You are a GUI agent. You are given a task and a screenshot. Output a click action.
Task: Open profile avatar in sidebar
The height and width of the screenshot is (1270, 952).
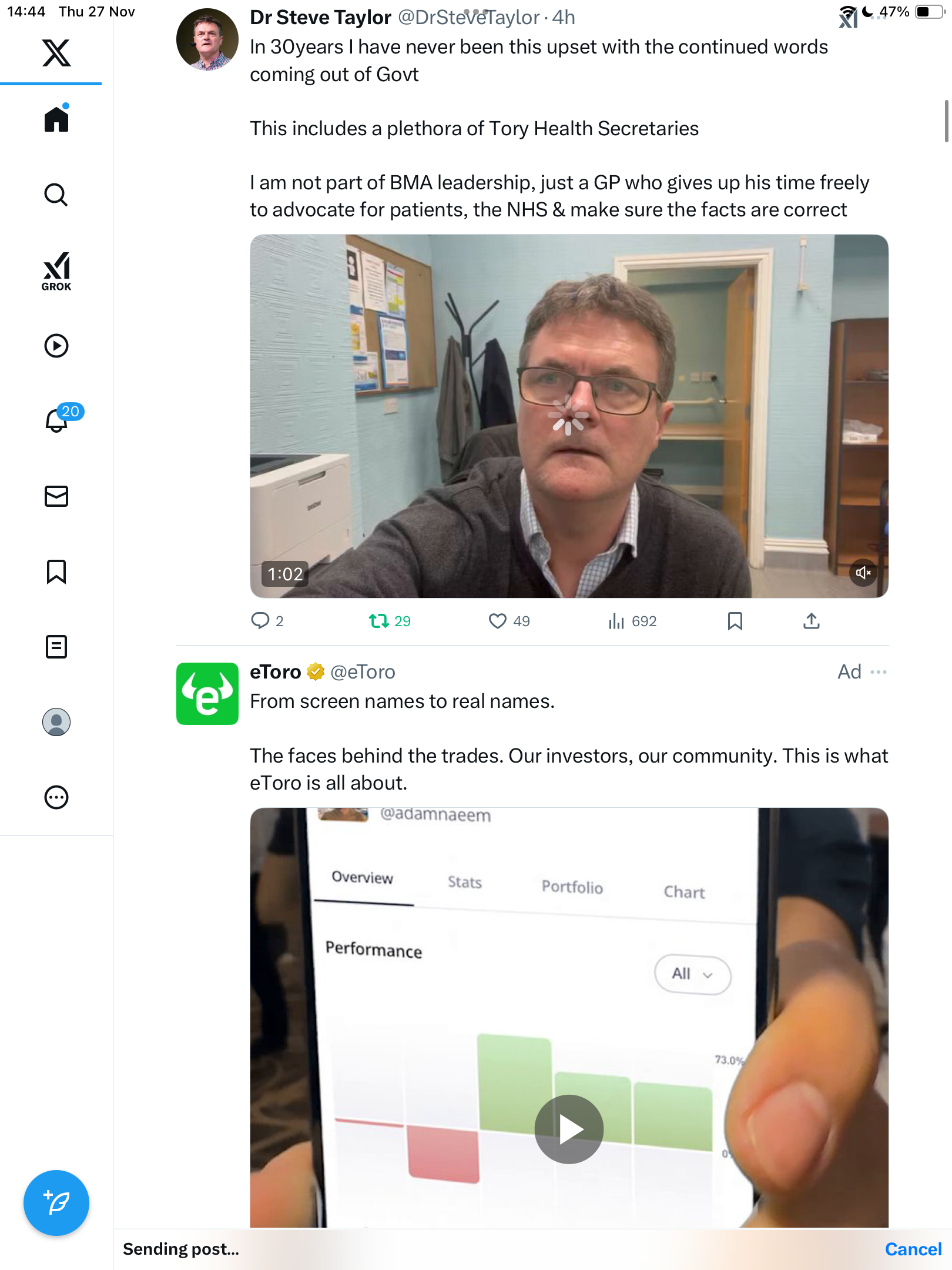[56, 722]
